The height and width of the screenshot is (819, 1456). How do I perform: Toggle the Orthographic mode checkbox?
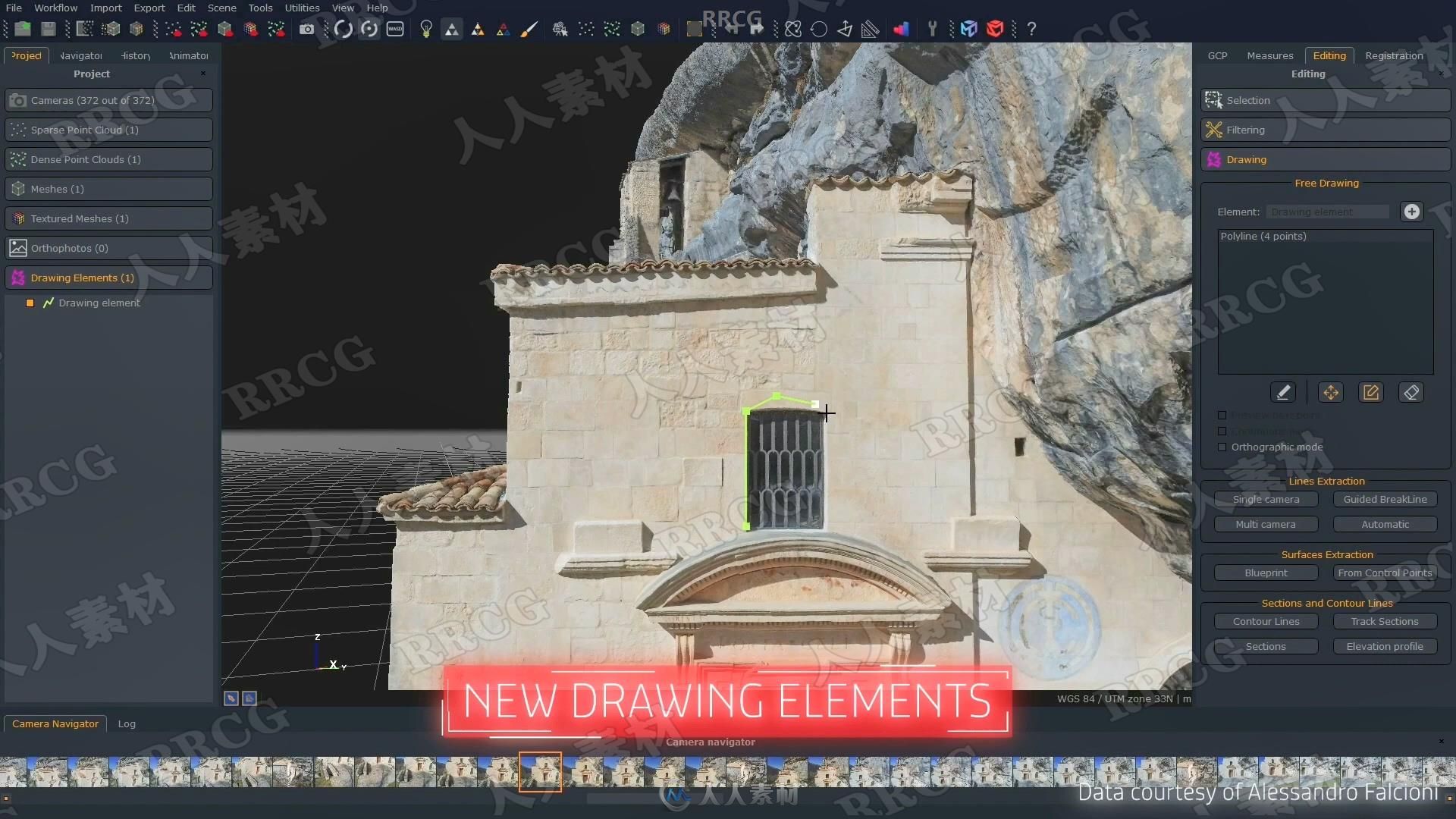coord(1221,447)
